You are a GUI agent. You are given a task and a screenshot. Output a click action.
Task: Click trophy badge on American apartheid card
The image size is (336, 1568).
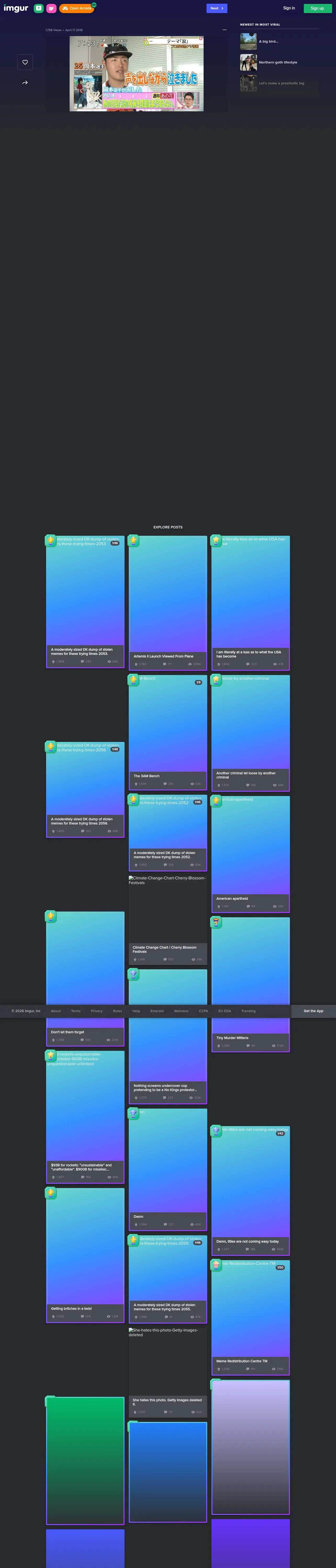coord(216,800)
